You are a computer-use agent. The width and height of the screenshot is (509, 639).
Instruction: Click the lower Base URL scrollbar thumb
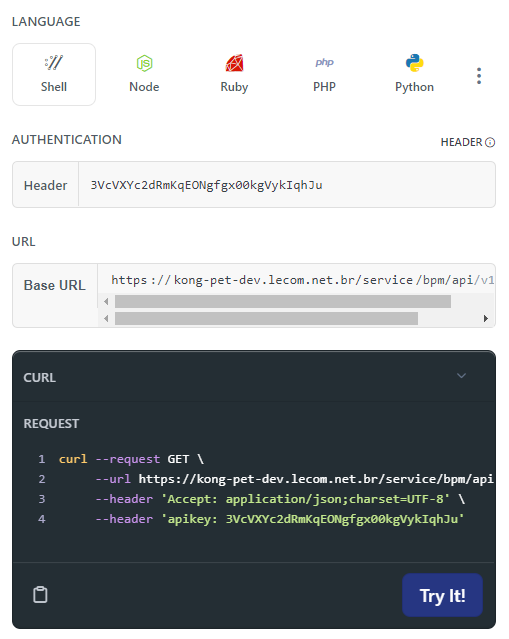[x=267, y=318]
